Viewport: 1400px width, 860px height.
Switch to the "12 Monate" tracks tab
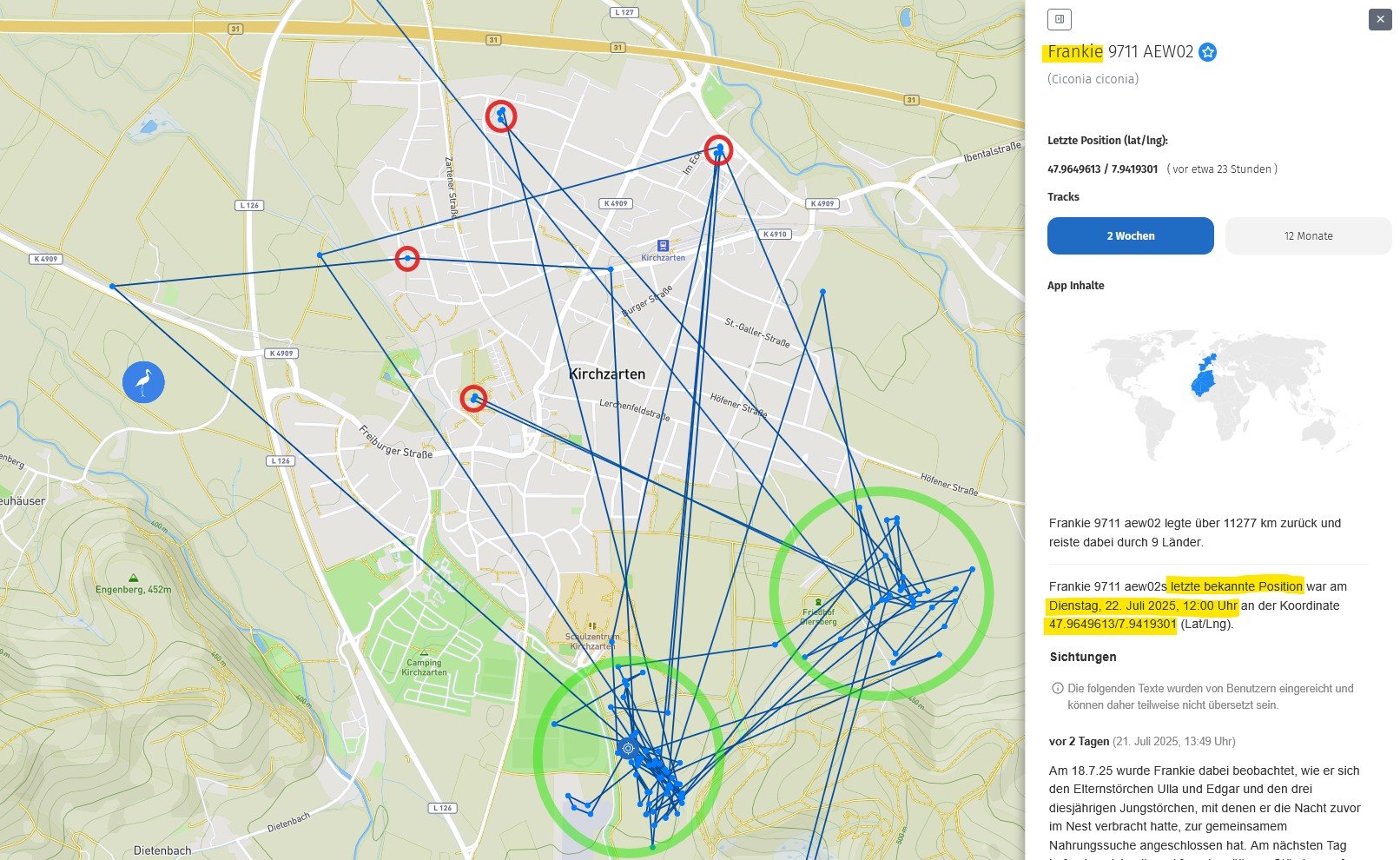pyautogui.click(x=1308, y=236)
